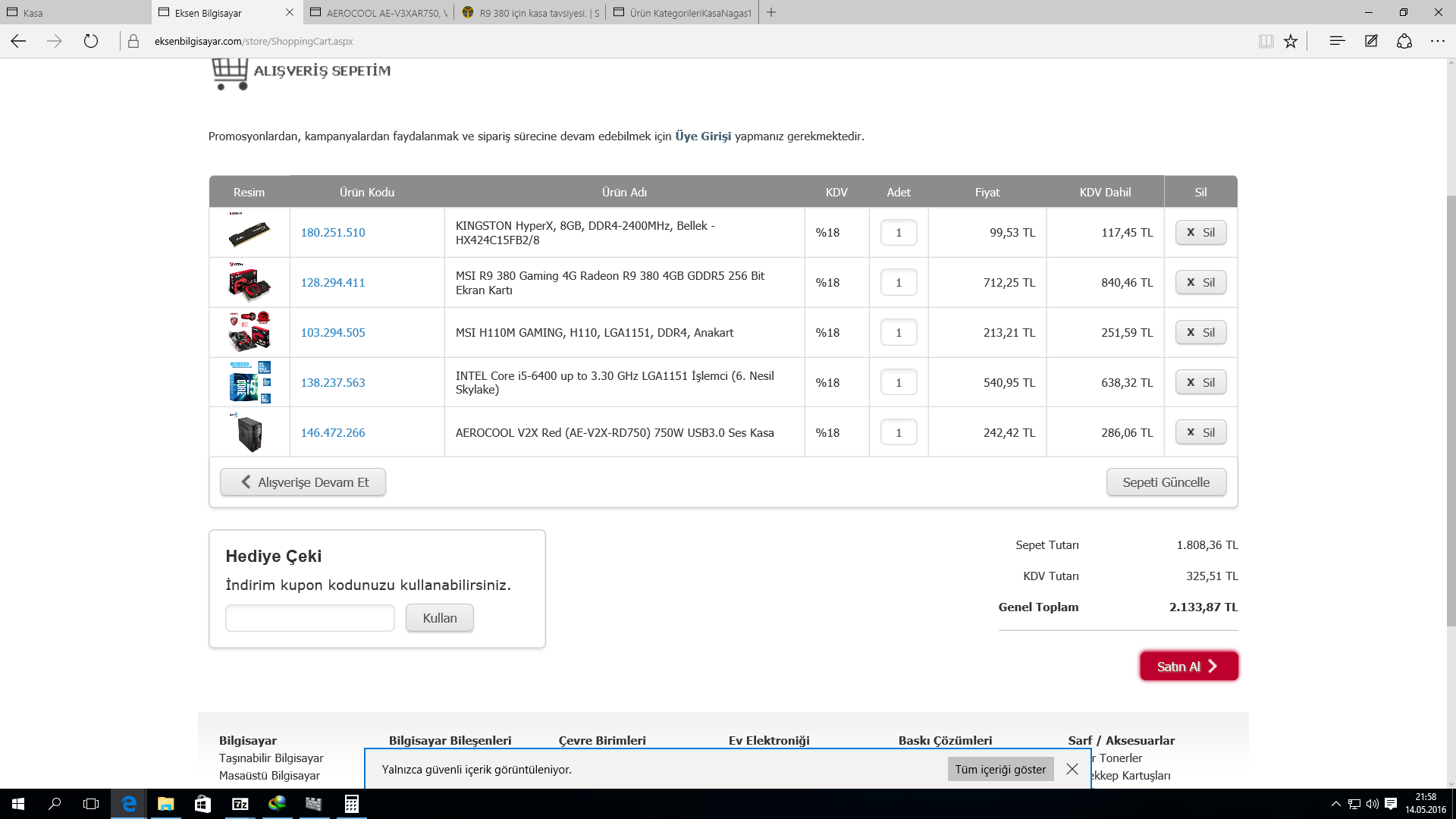Close the secure content notification bar
Screen dimensions: 1456x819
[x=1072, y=769]
